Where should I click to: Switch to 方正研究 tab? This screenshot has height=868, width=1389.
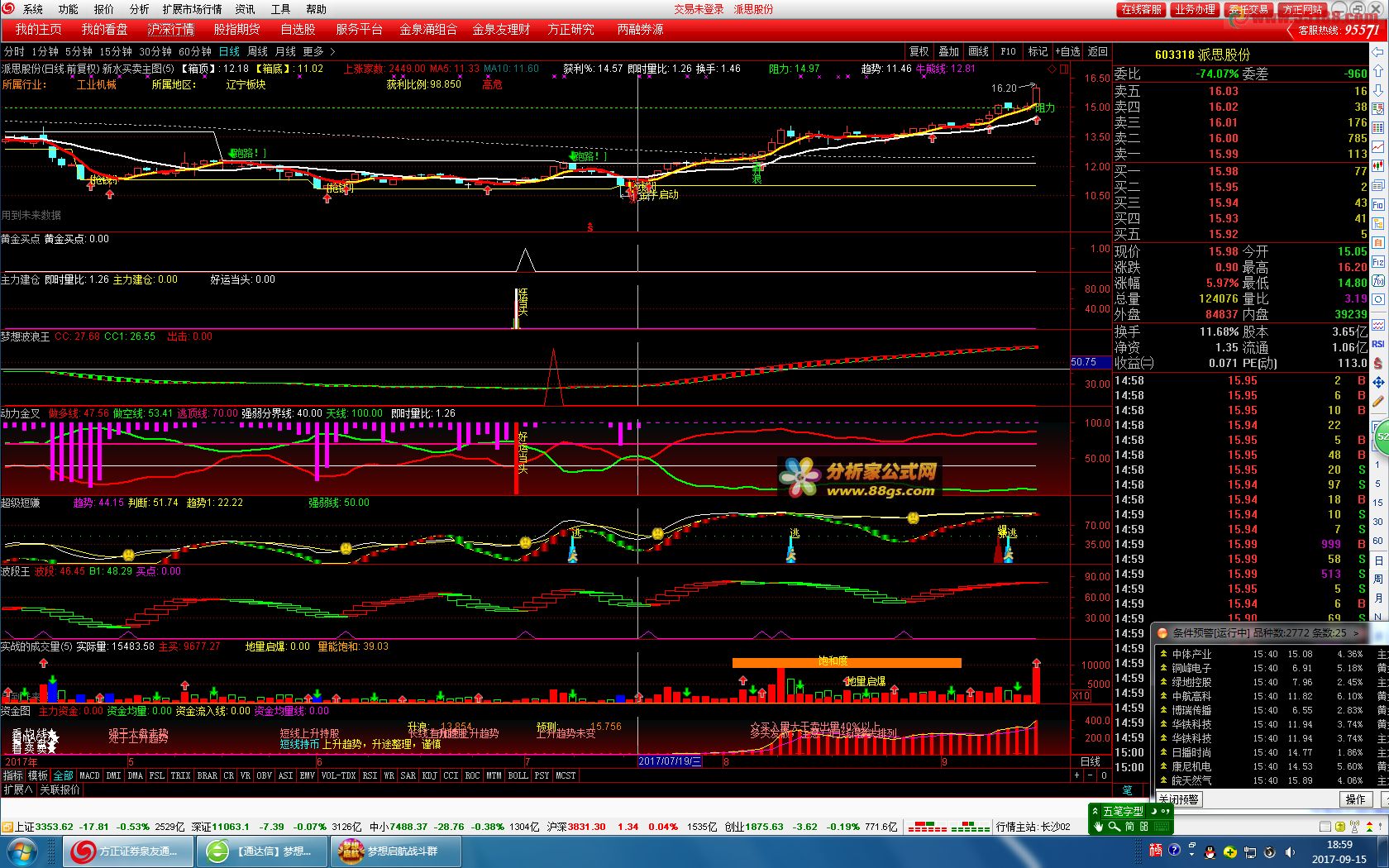point(570,29)
